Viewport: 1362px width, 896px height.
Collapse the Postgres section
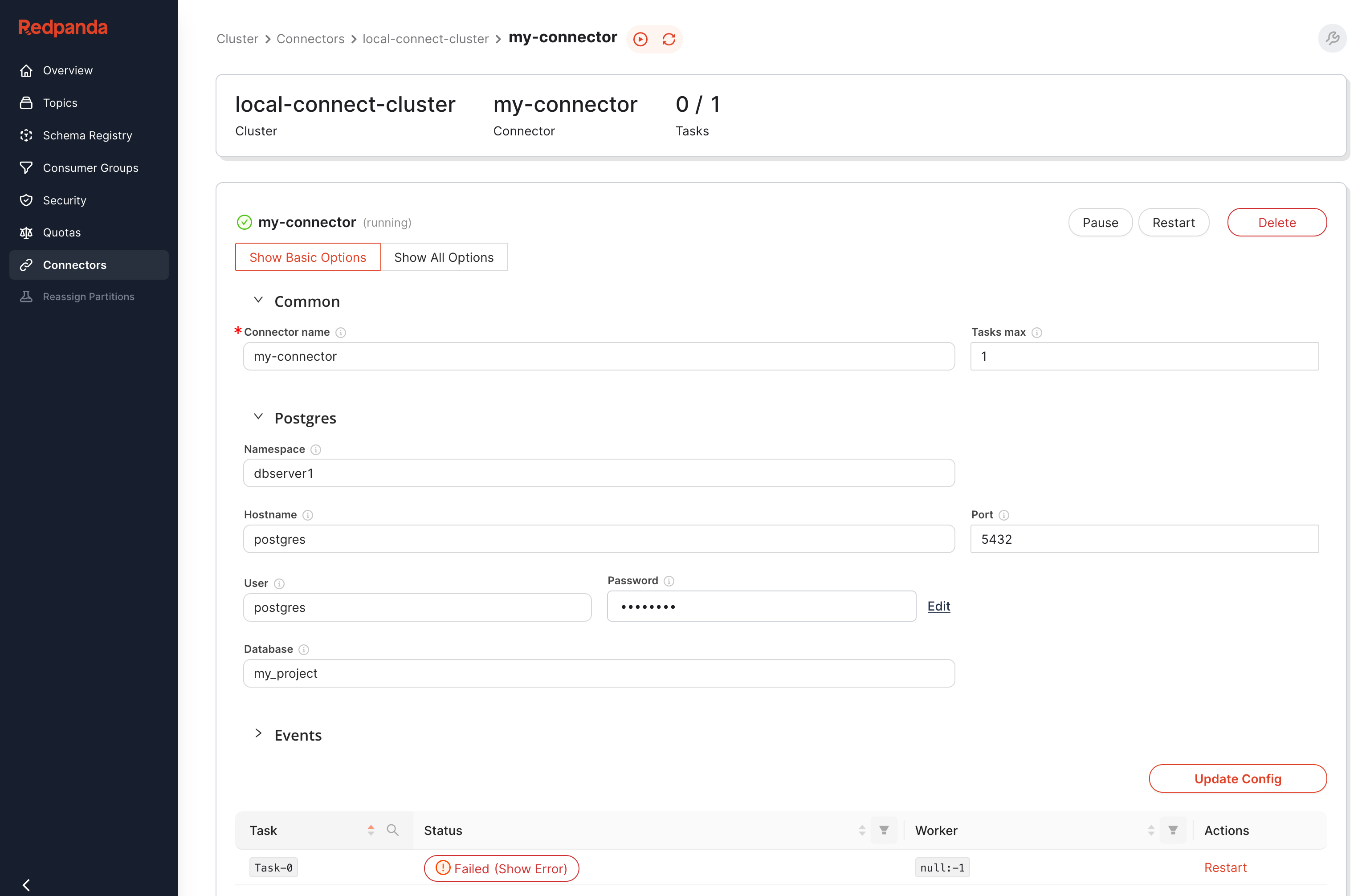click(x=258, y=417)
